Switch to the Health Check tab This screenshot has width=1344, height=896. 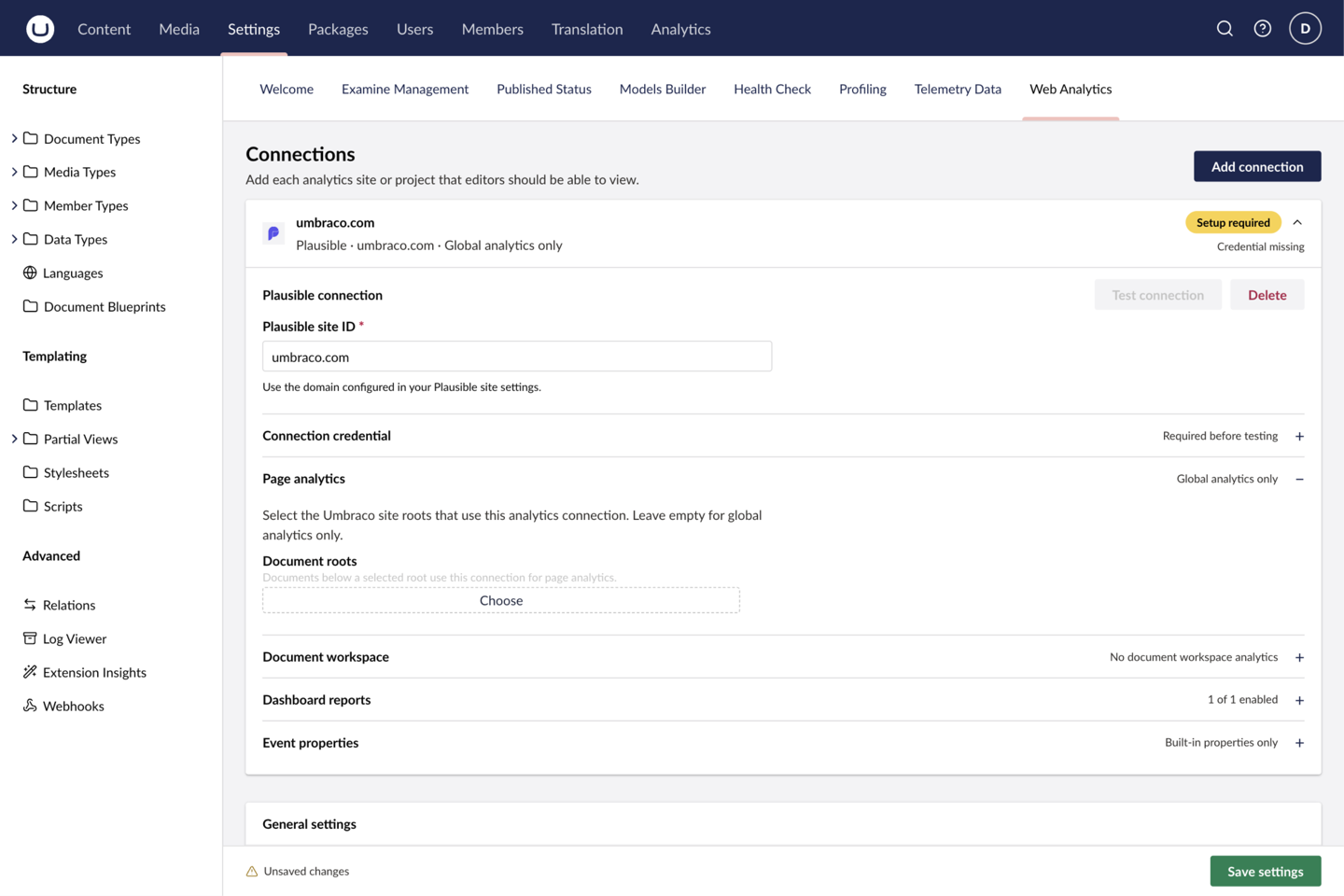click(772, 89)
